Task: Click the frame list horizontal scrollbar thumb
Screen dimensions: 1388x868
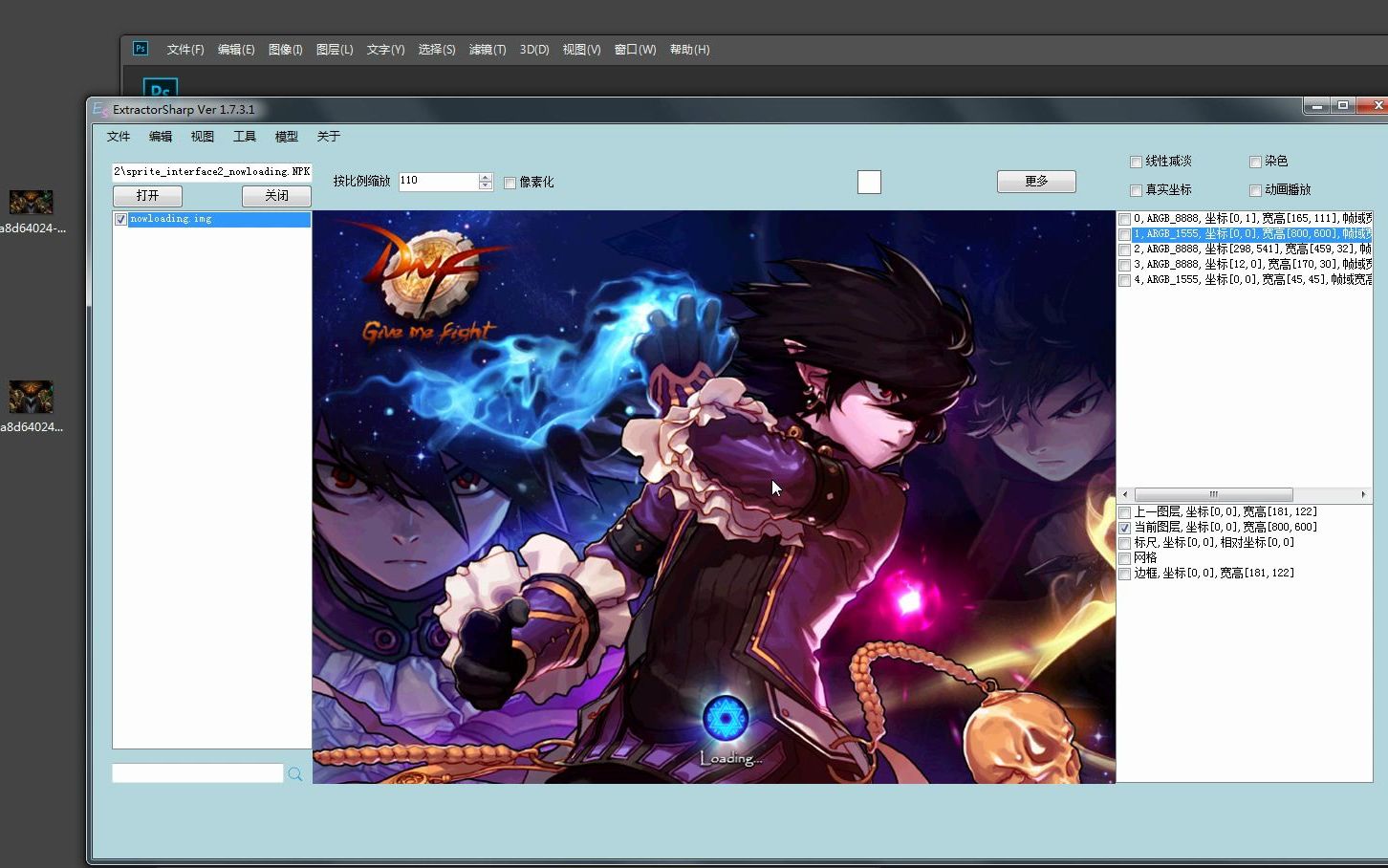Action: (1213, 494)
